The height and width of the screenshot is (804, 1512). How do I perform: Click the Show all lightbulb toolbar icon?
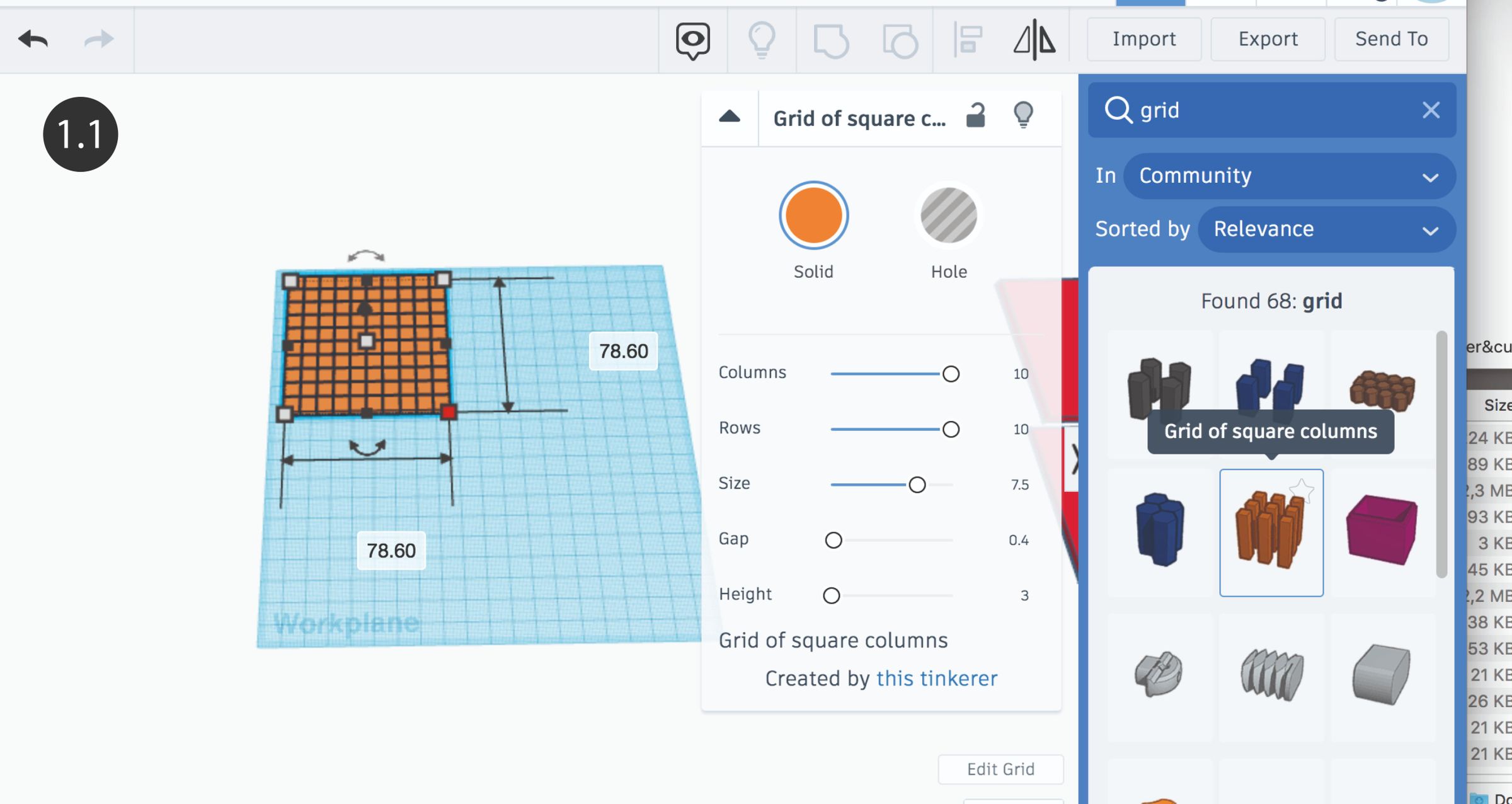(x=762, y=40)
